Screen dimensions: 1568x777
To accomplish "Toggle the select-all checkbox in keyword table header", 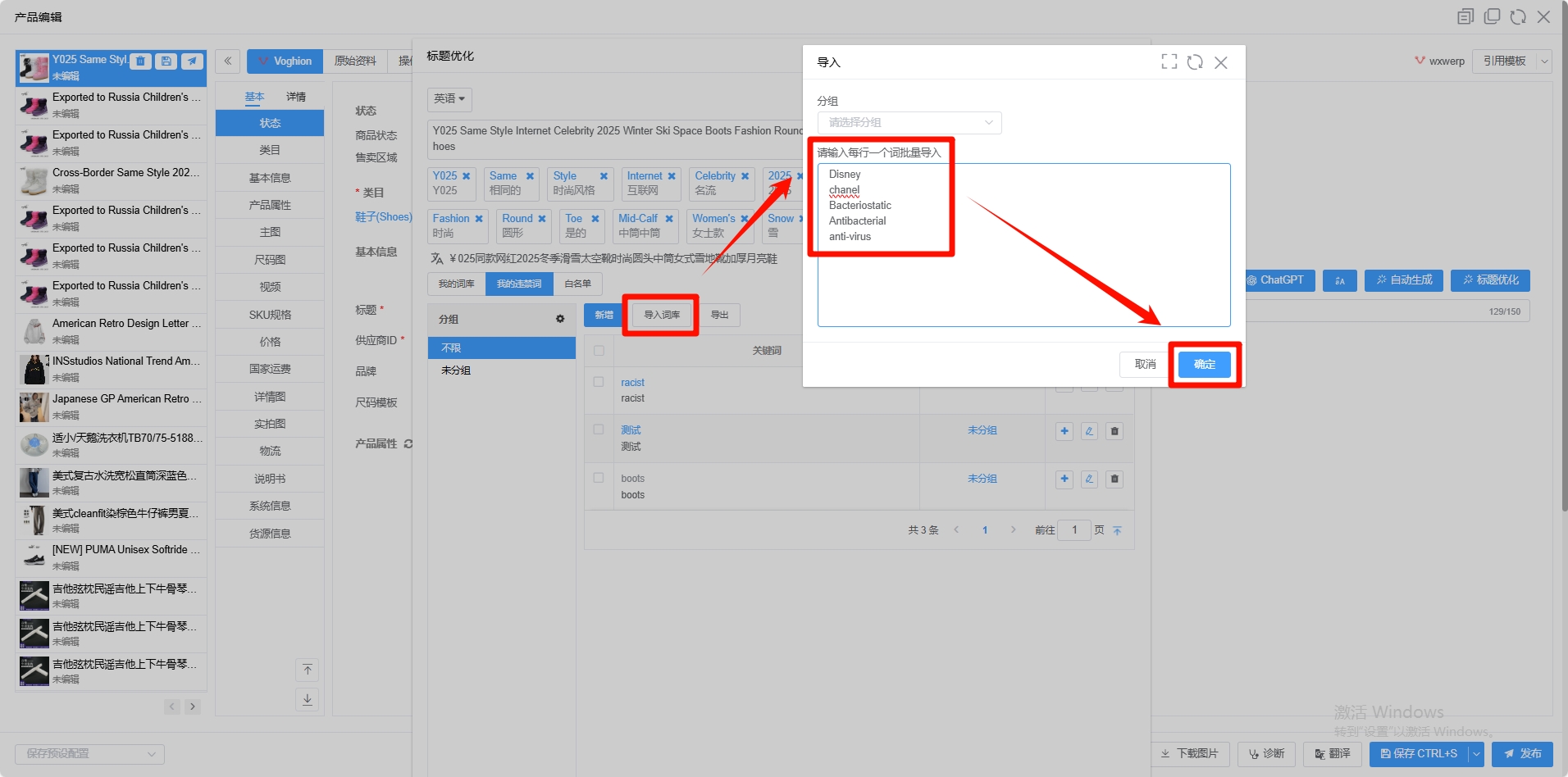I will coord(599,351).
